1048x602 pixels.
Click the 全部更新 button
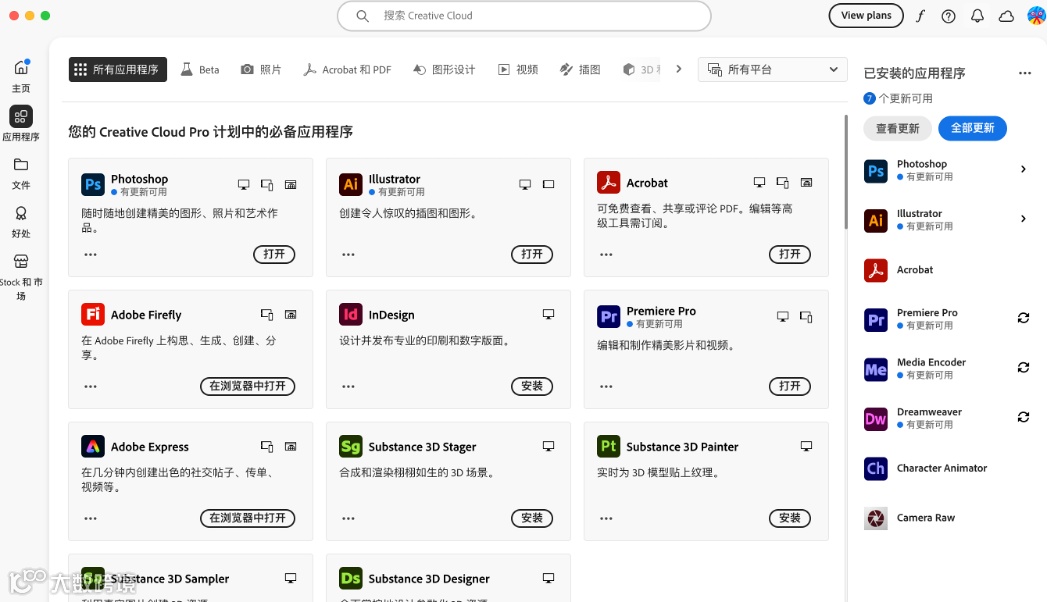click(x=972, y=128)
